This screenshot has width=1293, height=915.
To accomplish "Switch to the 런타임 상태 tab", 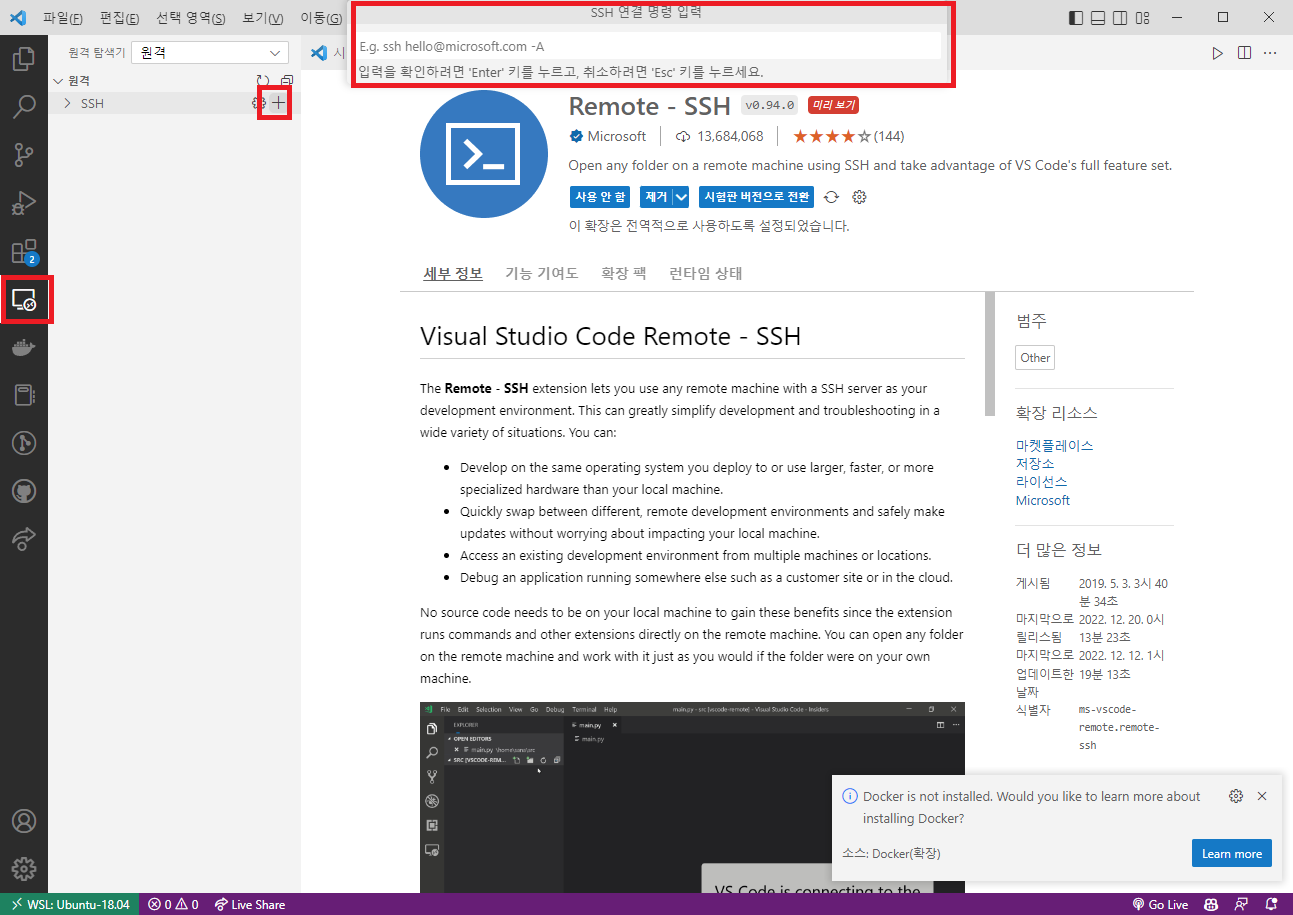I will point(706,273).
